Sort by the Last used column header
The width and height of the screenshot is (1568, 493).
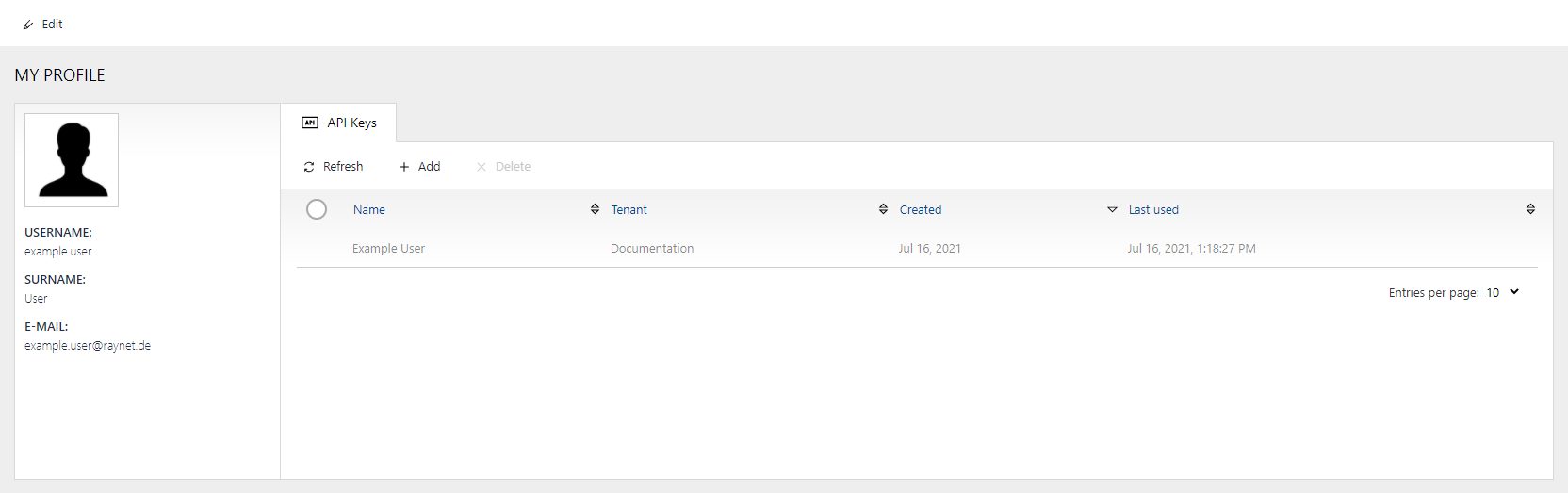click(1153, 210)
